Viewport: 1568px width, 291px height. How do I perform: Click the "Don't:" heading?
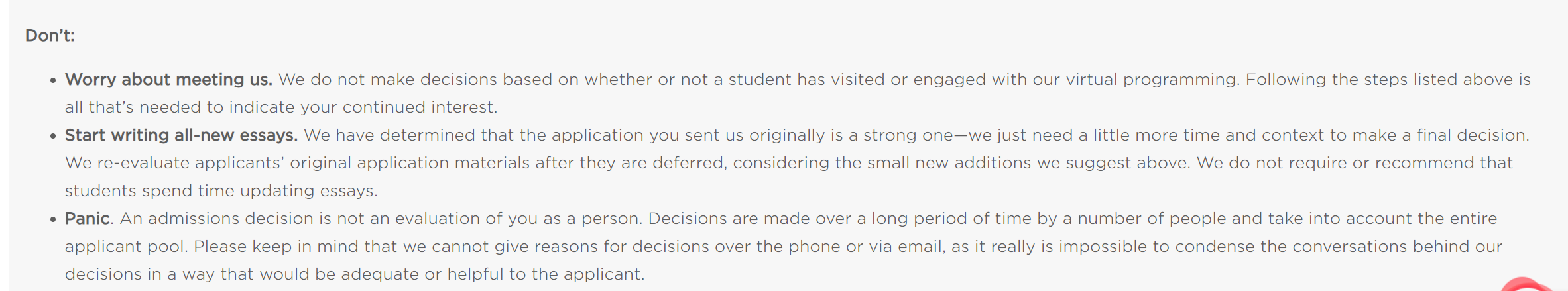(50, 36)
